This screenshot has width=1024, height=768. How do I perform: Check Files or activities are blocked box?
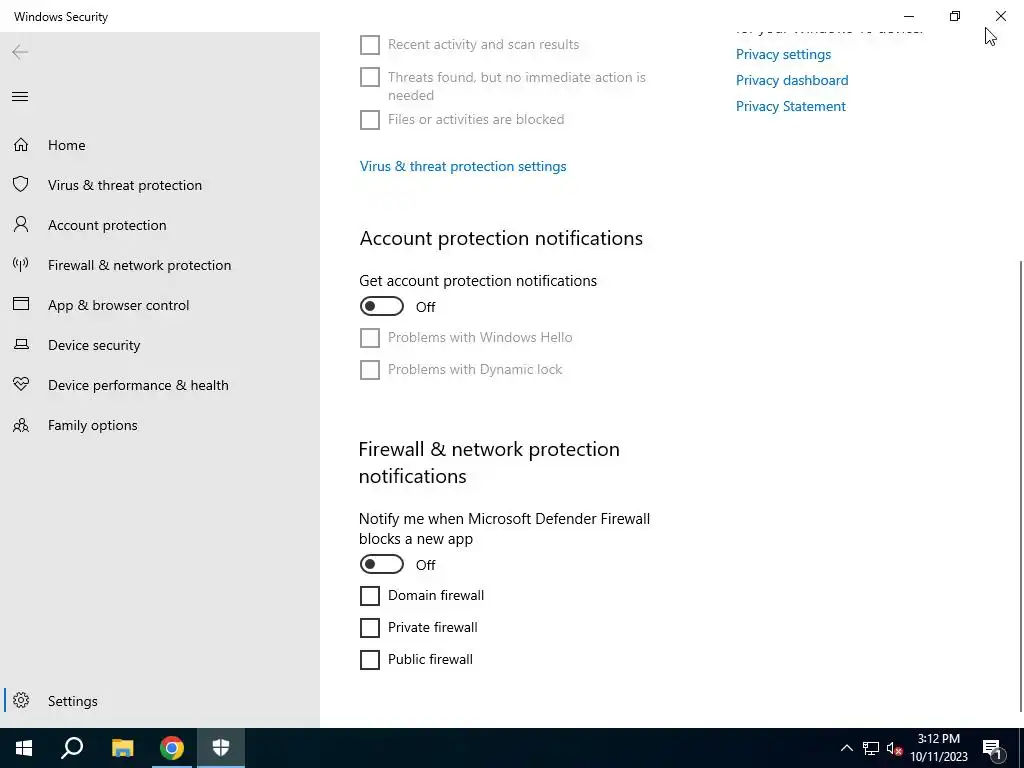[x=370, y=120]
